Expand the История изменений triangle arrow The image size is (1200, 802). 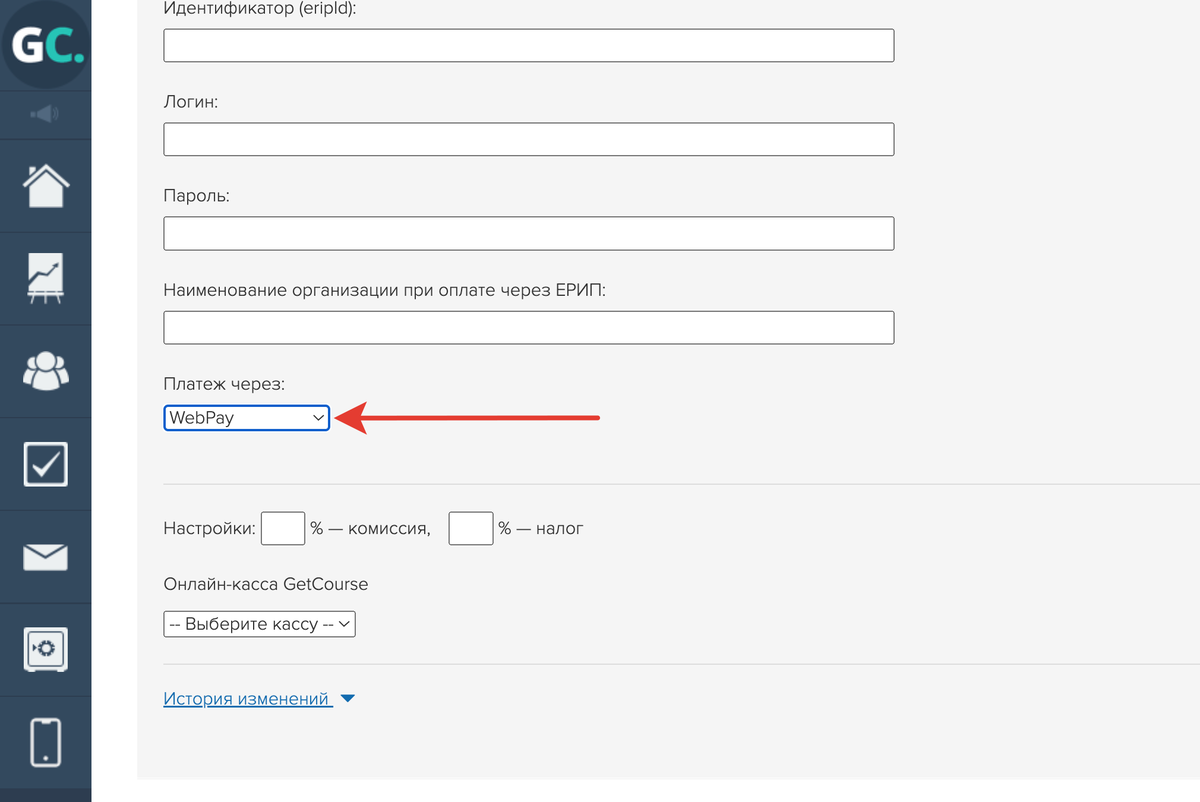click(348, 699)
